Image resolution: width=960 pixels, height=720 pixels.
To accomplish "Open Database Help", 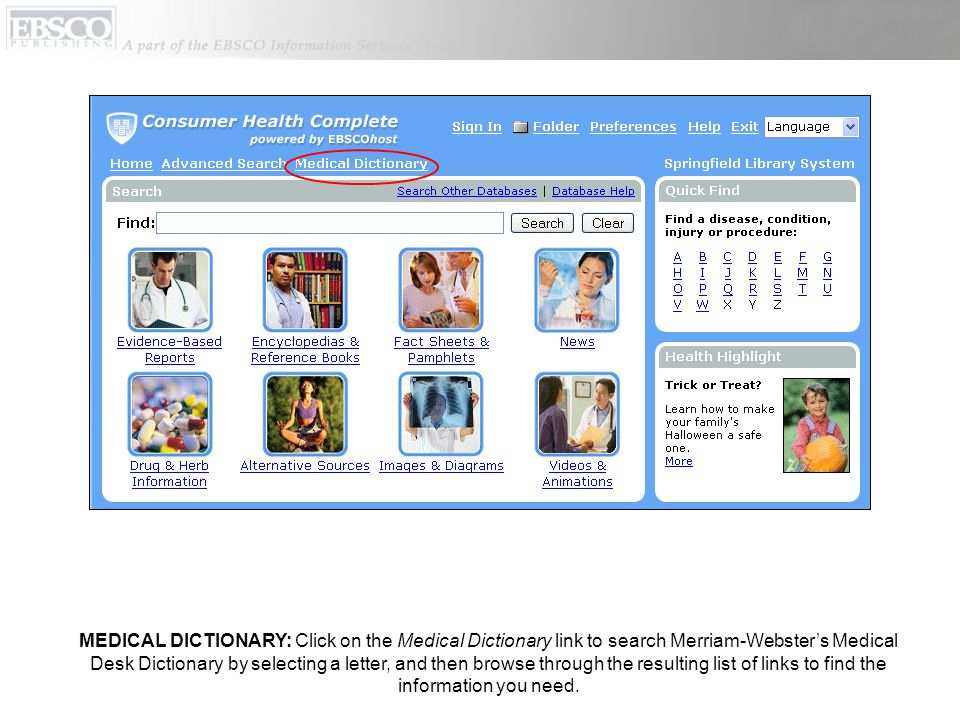I will 593,191.
